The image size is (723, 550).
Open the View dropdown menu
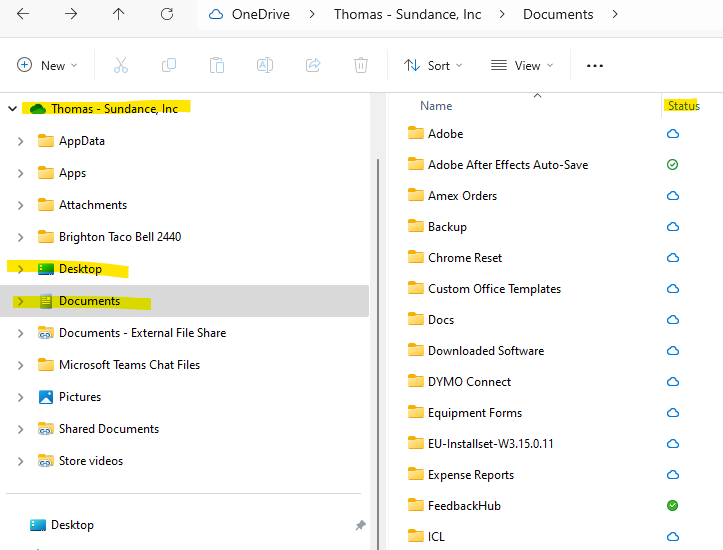coord(522,65)
